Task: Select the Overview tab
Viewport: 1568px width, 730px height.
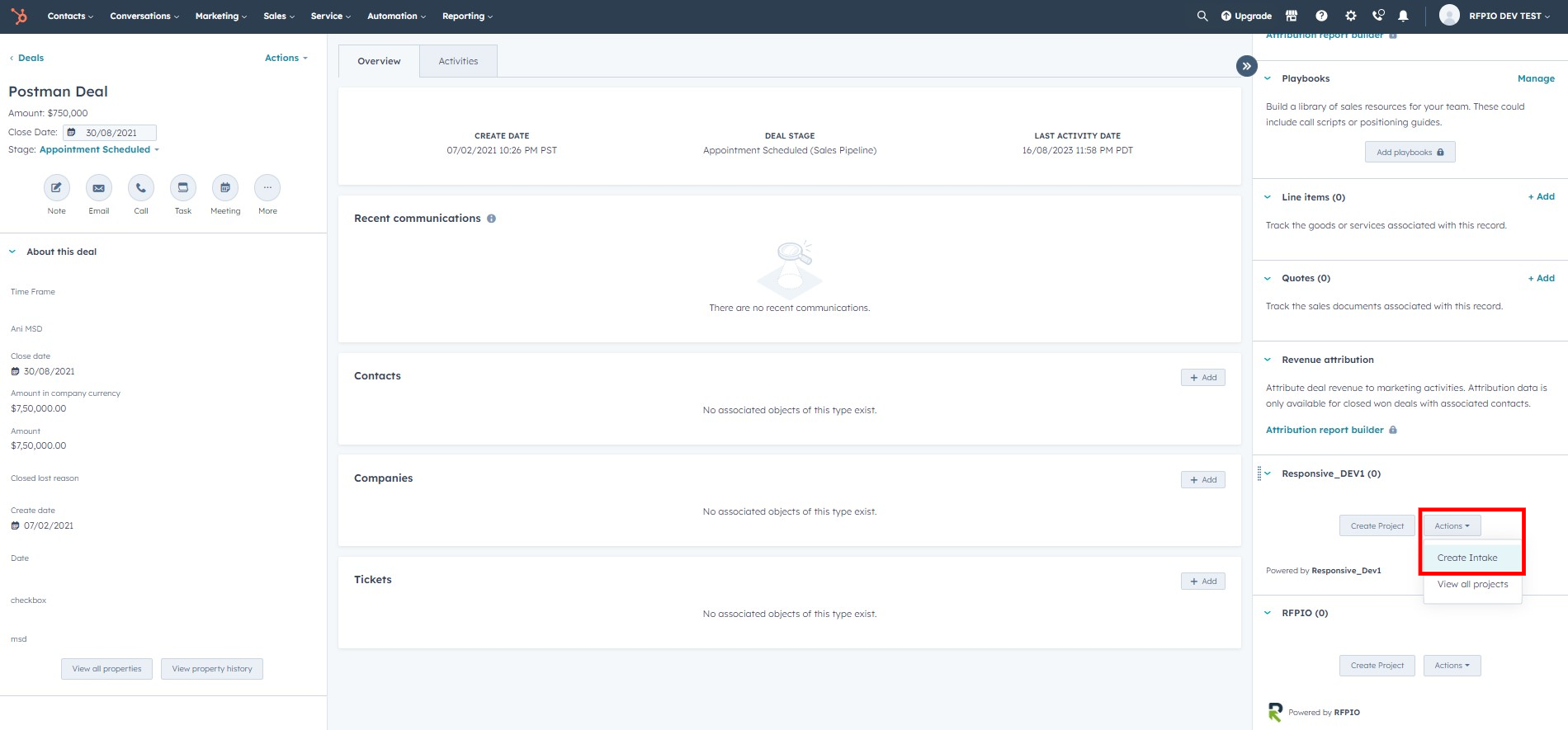Action: click(379, 61)
